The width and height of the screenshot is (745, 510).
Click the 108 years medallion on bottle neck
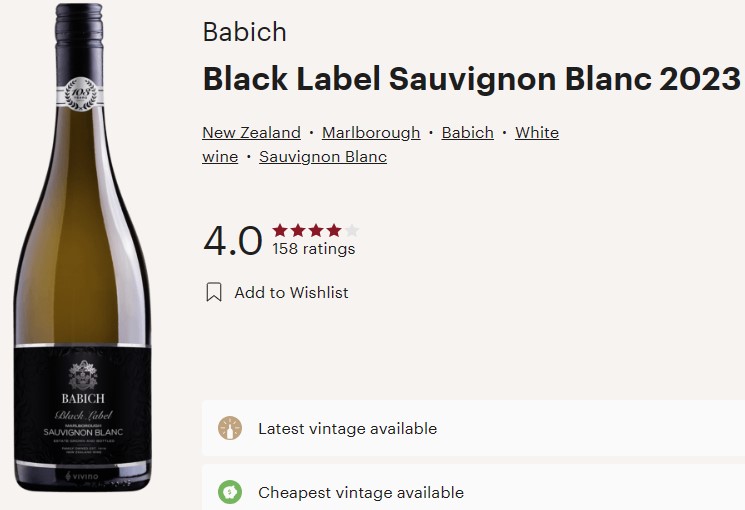[80, 94]
